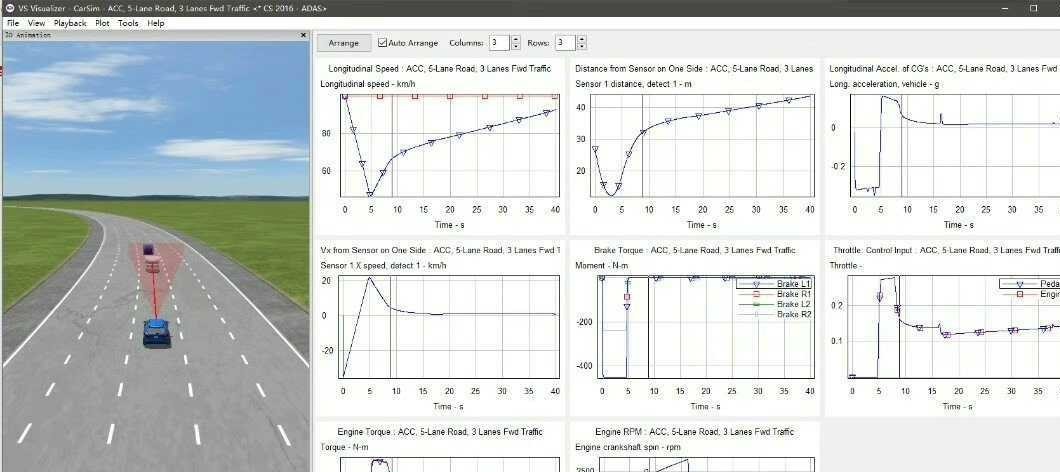1060x472 pixels.
Task: Decrease Columns with the down arrow
Action: [x=516, y=47]
